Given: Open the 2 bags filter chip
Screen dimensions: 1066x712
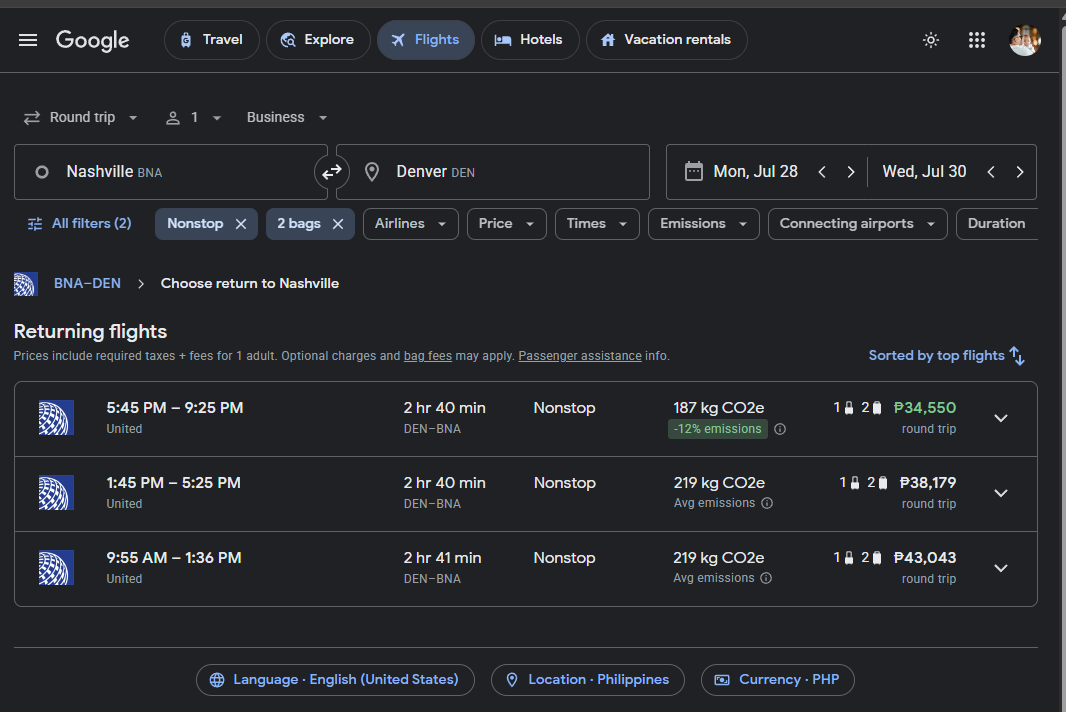Looking at the screenshot, I should pyautogui.click(x=298, y=224).
